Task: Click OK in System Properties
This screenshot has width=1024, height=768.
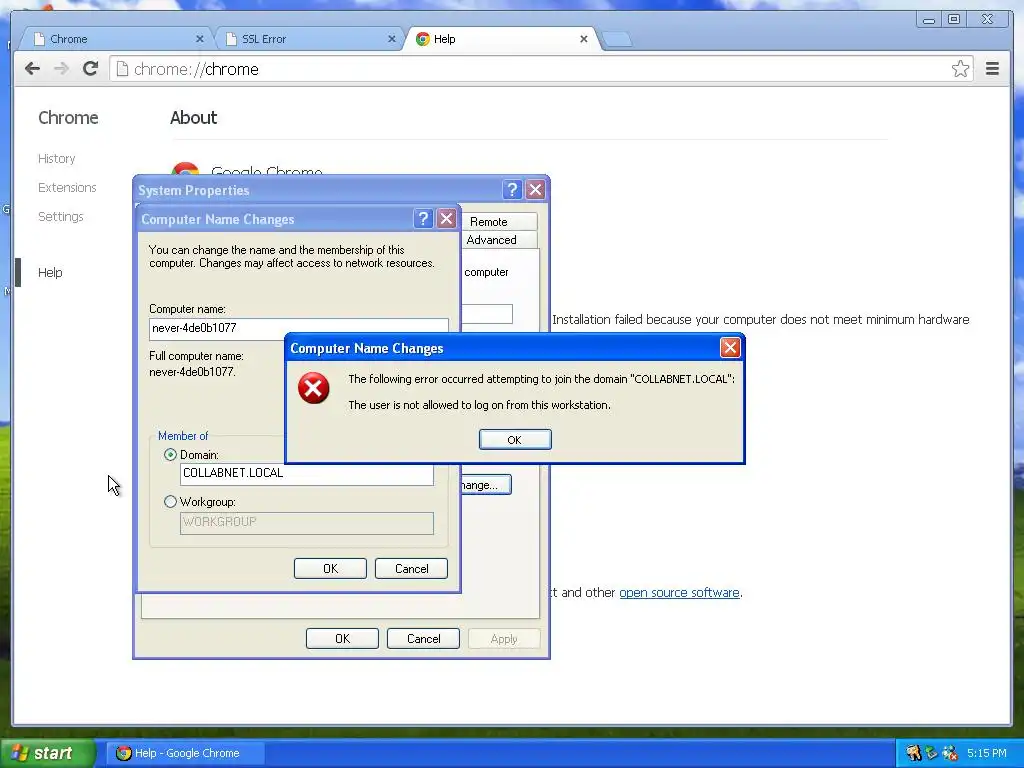Action: pyautogui.click(x=342, y=638)
